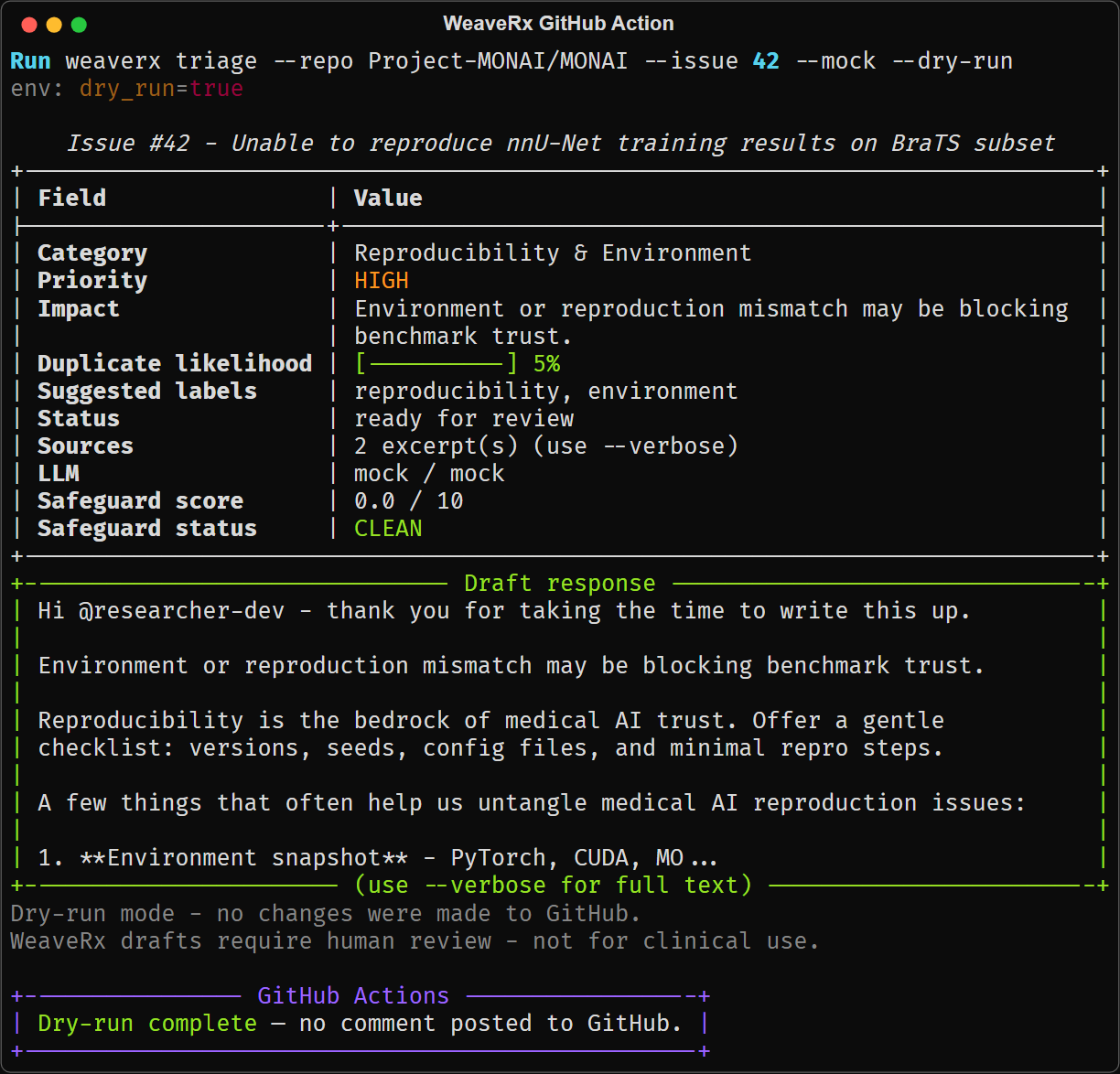Click the 'Draft response' panel title

coord(560,583)
